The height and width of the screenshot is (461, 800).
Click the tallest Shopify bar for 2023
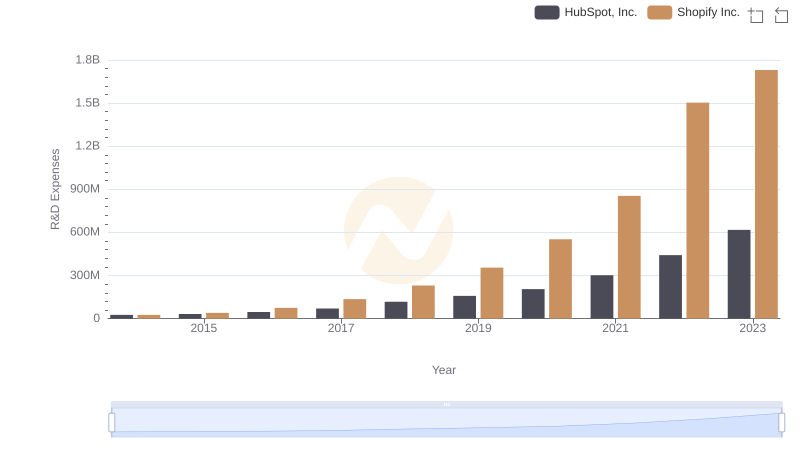pos(766,194)
